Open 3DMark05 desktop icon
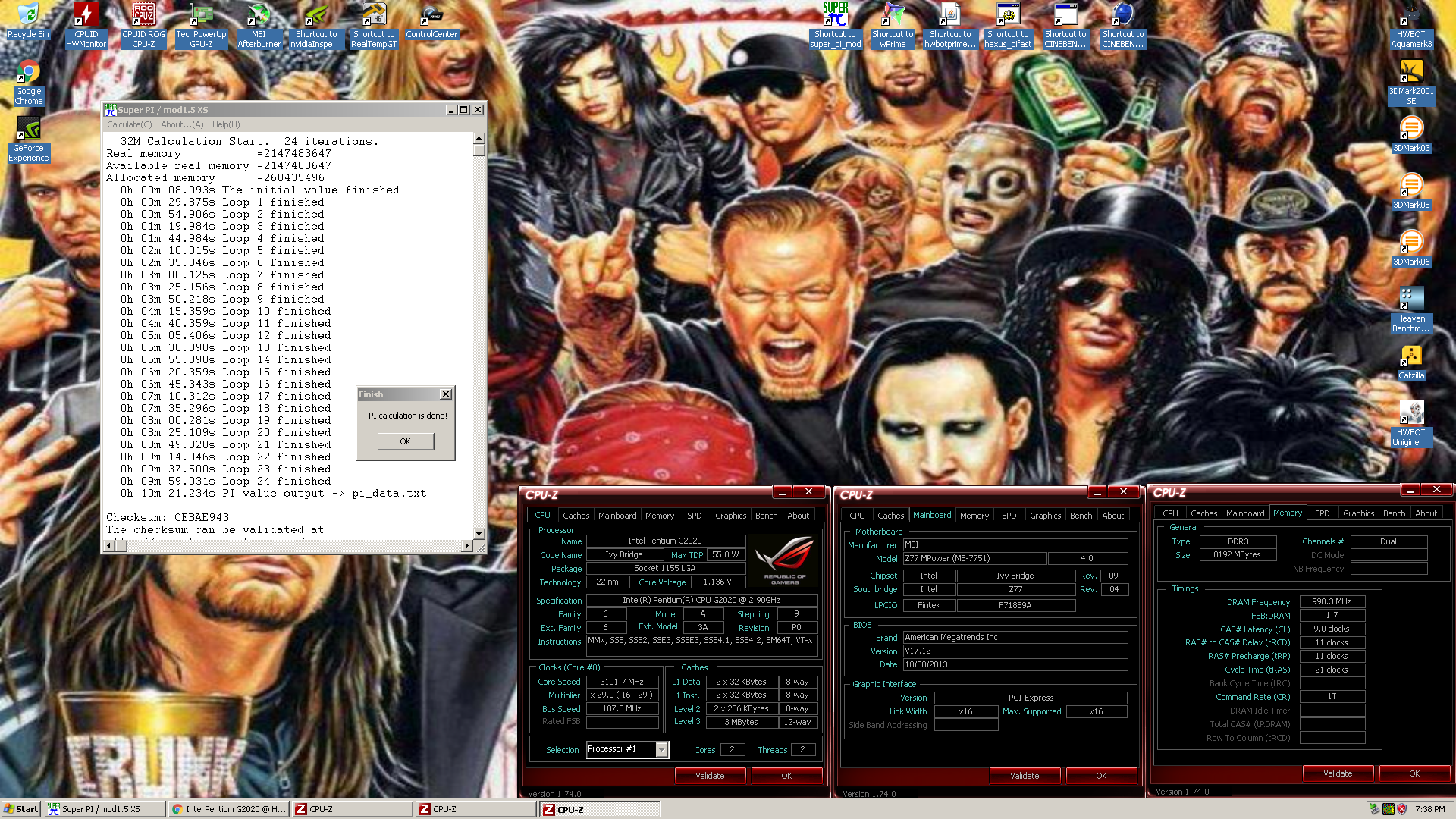This screenshot has width=1456, height=819. tap(1411, 191)
